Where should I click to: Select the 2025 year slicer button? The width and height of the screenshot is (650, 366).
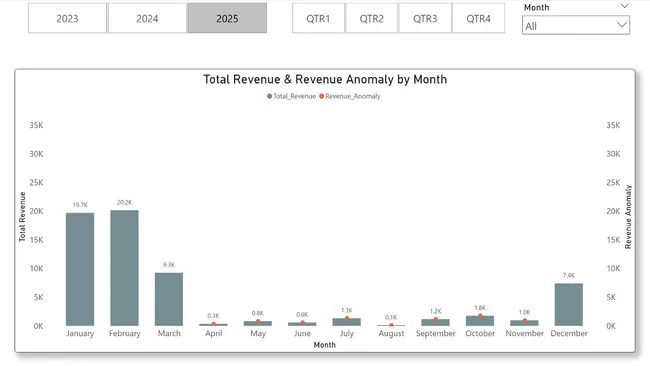pyautogui.click(x=227, y=18)
